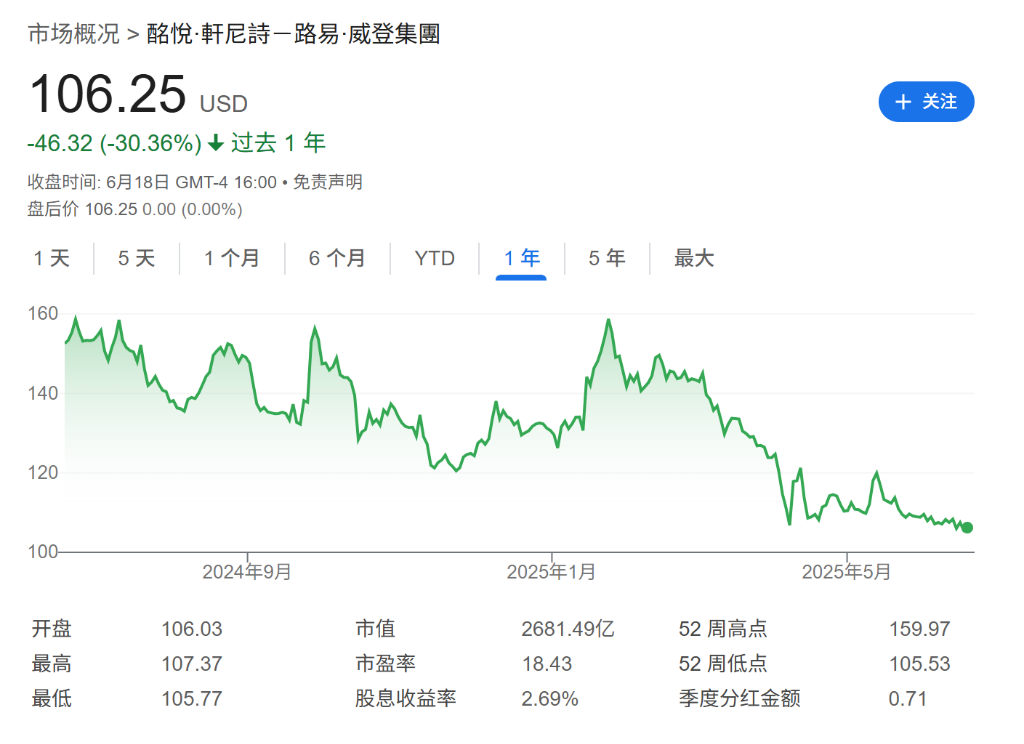
Task: Select the 1 天 range tab
Action: point(52,258)
